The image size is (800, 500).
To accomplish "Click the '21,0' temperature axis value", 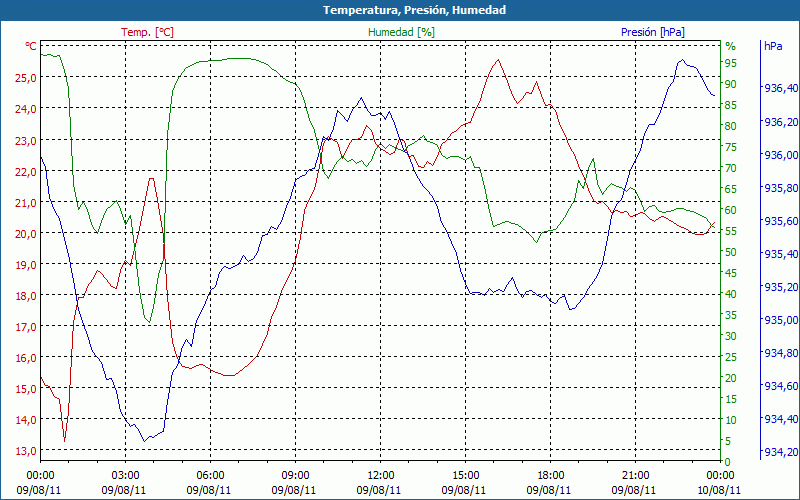I will coord(27,203).
